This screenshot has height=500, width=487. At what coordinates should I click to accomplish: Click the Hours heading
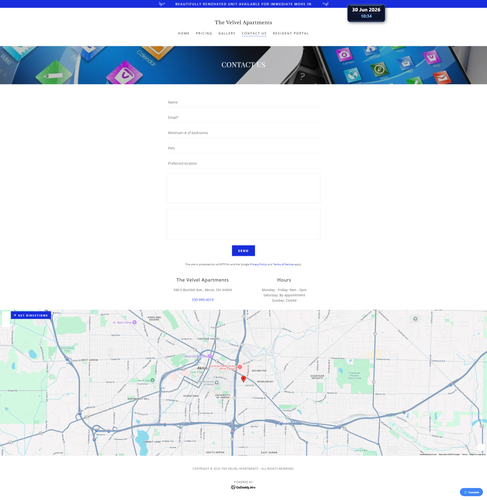click(x=284, y=280)
